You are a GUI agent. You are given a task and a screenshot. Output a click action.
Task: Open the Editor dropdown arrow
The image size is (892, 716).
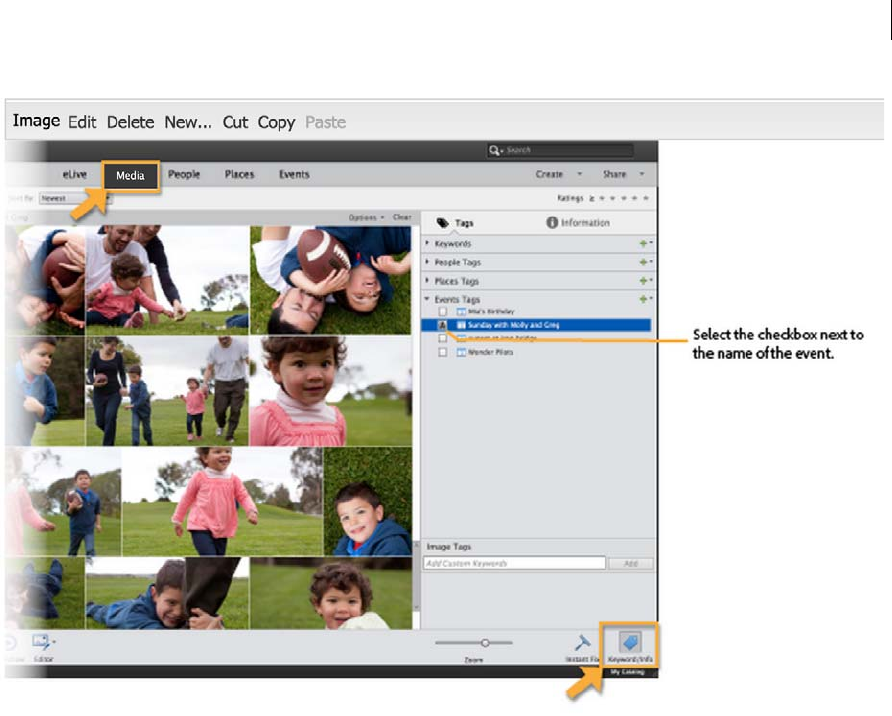[x=54, y=642]
